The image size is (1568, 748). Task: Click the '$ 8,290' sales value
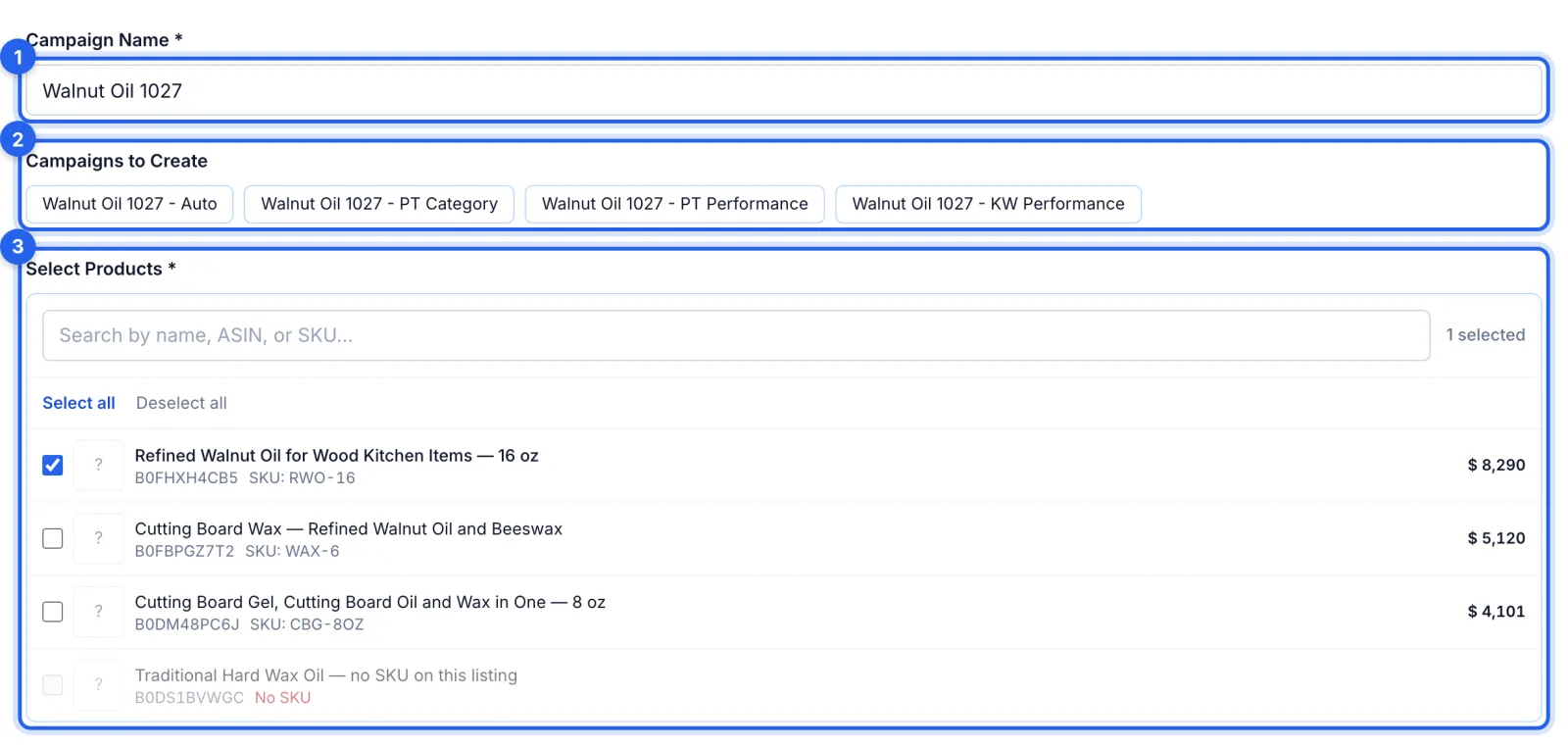[1495, 465]
